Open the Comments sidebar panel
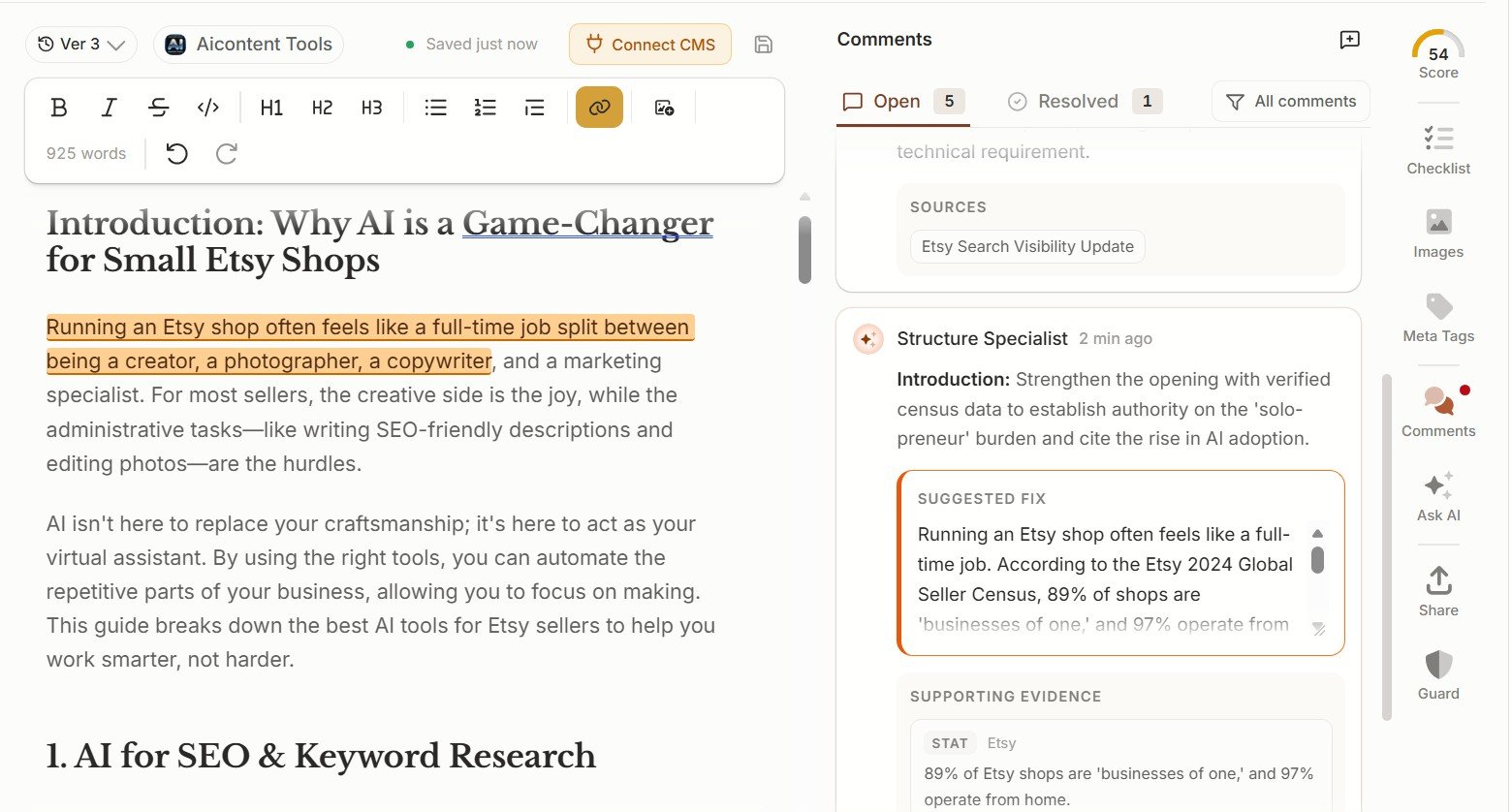The image size is (1512, 812). pyautogui.click(x=1438, y=413)
